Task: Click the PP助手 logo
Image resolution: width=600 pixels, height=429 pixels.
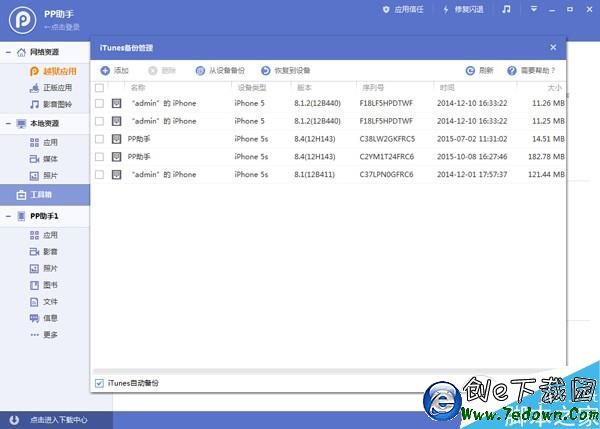Action: (23, 20)
